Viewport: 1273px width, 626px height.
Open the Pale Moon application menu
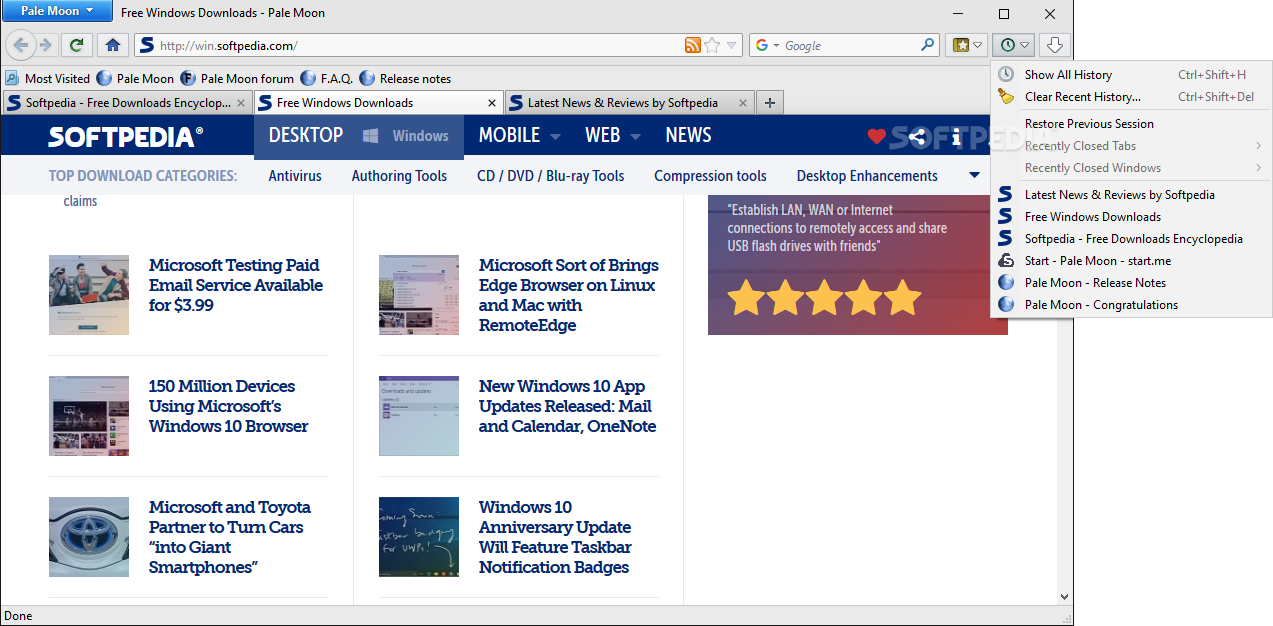[57, 11]
